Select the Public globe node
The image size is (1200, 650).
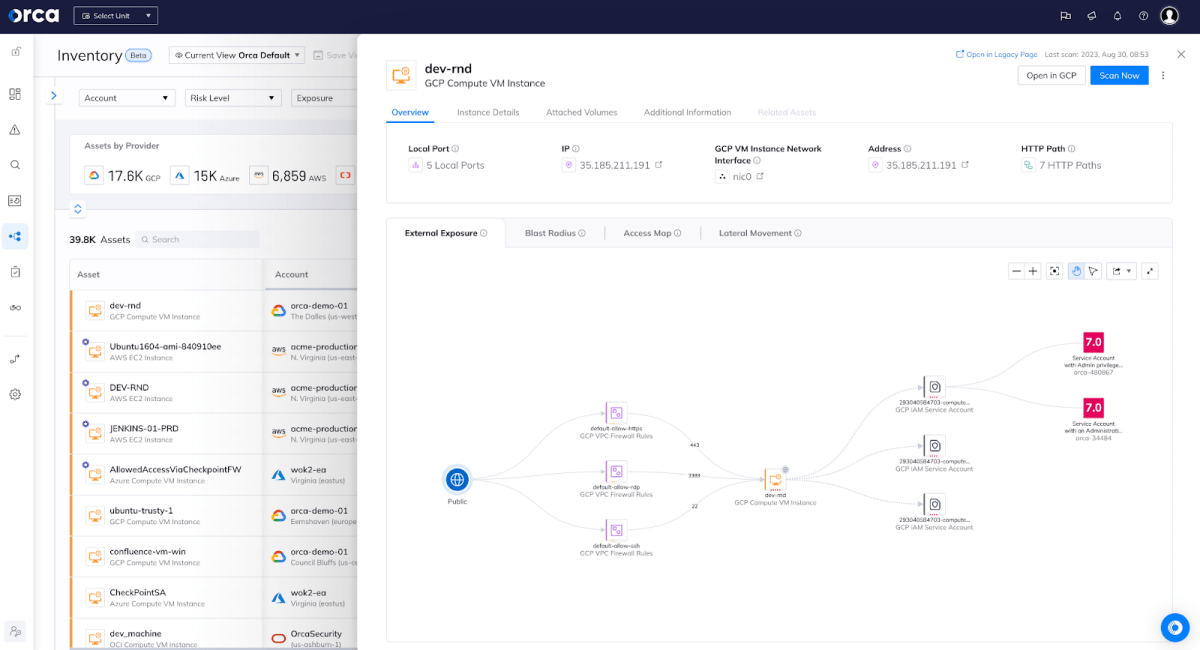pyautogui.click(x=457, y=480)
